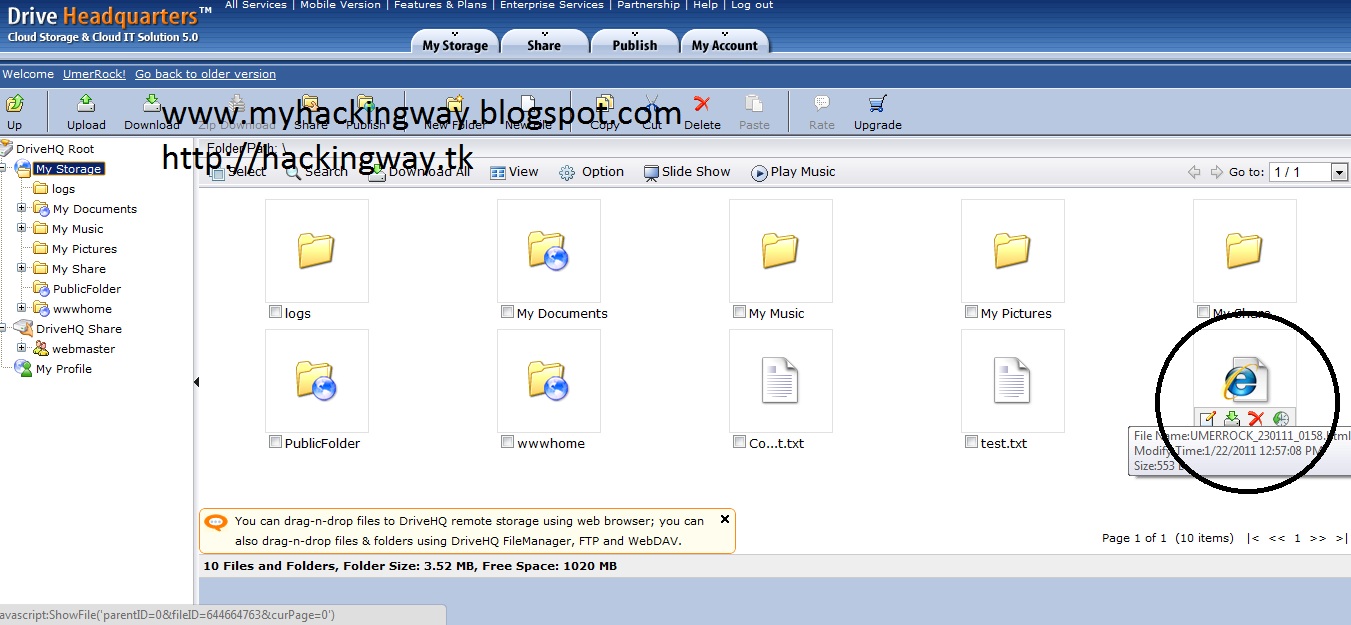
Task: Switch to the My Storage tab
Action: [x=455, y=44]
